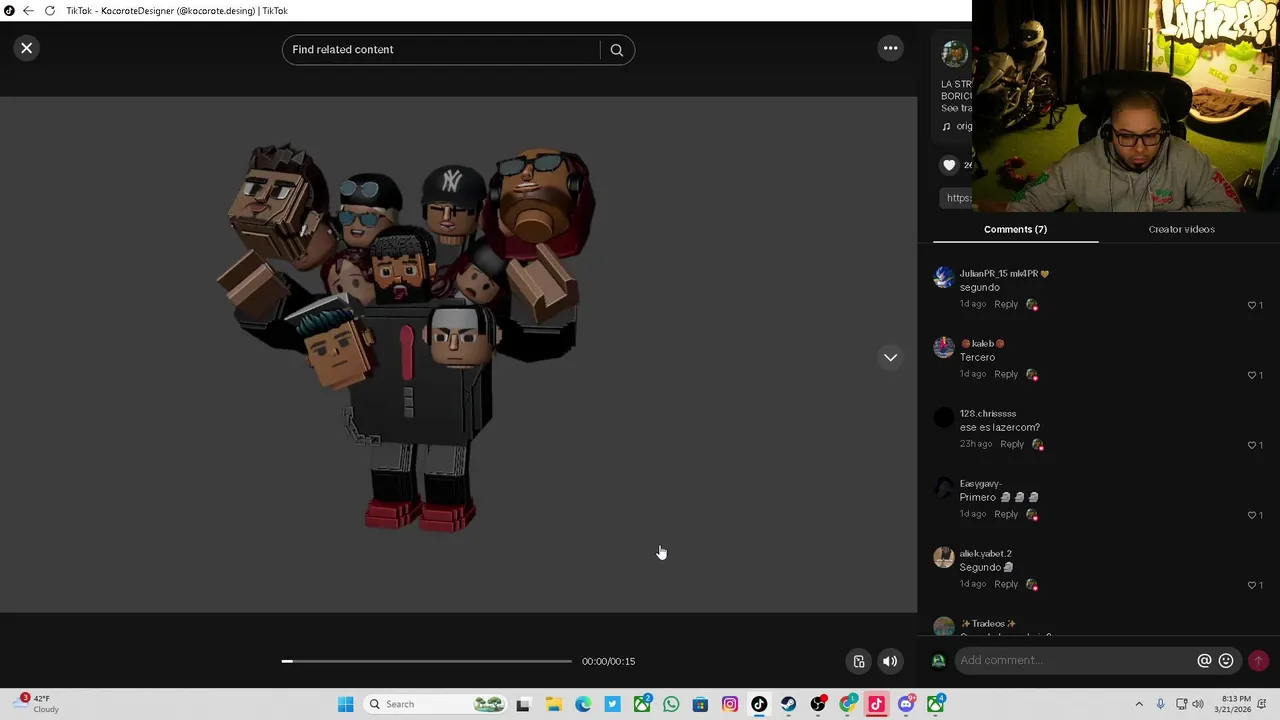Screen dimensions: 1280x720
Task: Like the 'segundo' comment by JulianPR_15
Action: pos(1251,305)
